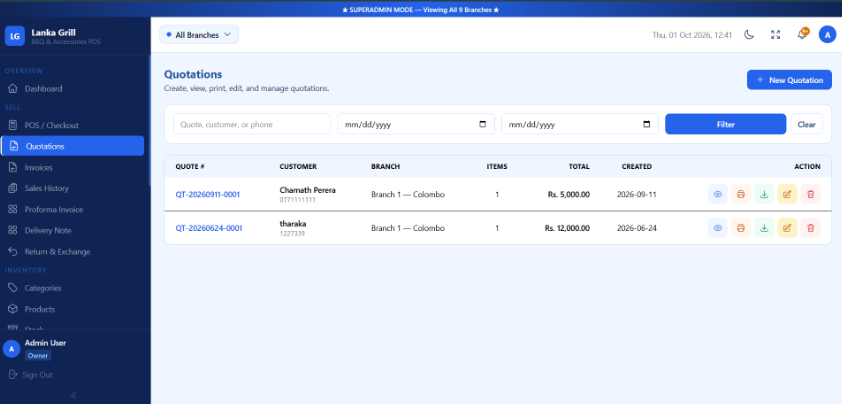Viewport: 842px width, 404px height.
Task: Click created date 2026-09-11
Action: 637,194
